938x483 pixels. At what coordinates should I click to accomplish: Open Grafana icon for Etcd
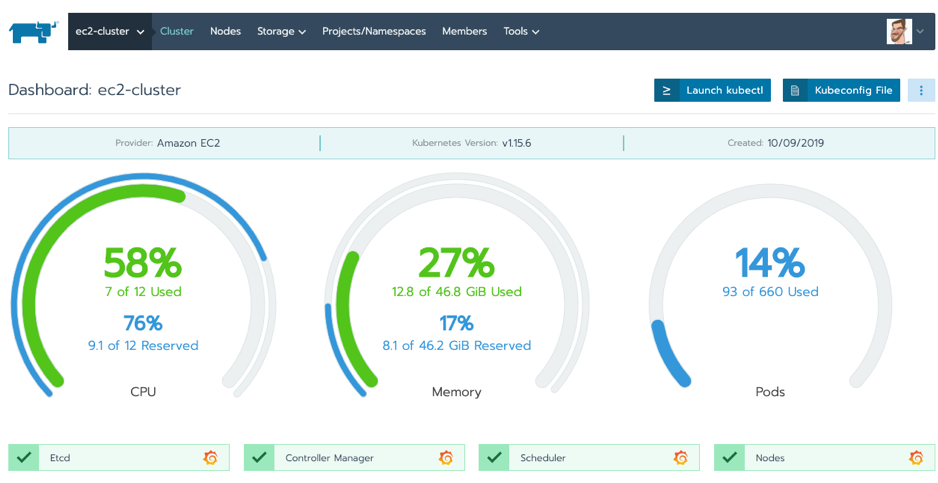[210, 458]
